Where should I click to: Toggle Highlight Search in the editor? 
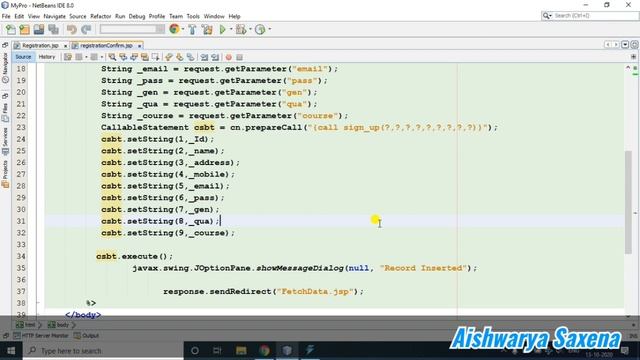pyautogui.click(x=144, y=57)
